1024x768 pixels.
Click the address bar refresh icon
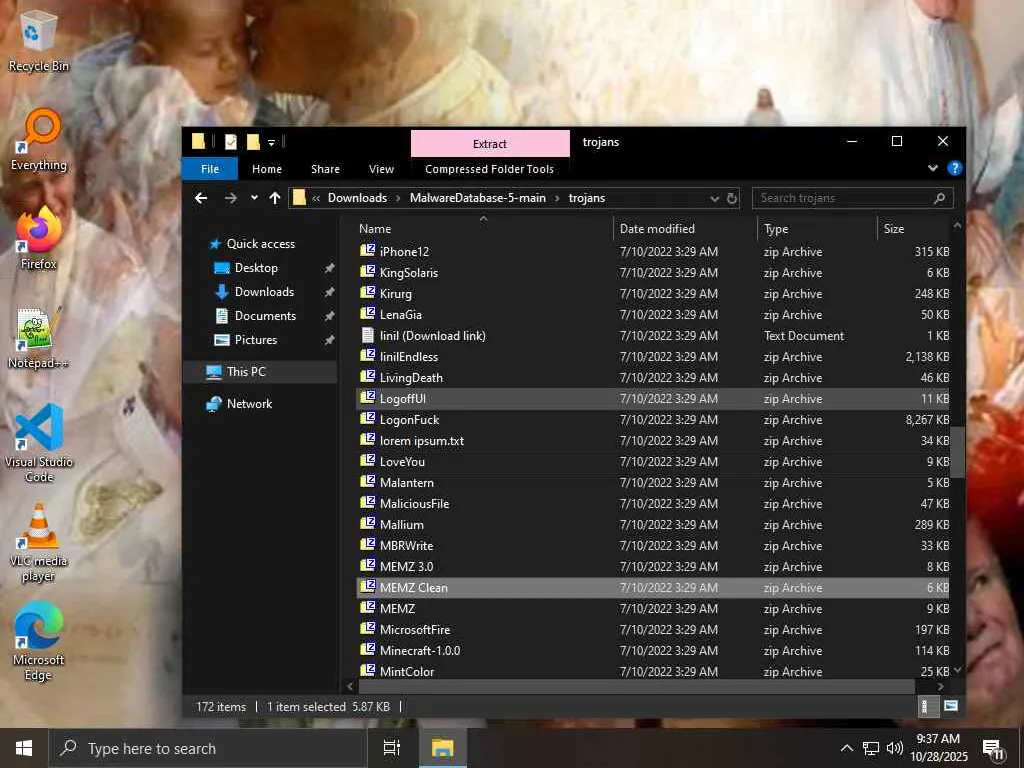pos(732,198)
